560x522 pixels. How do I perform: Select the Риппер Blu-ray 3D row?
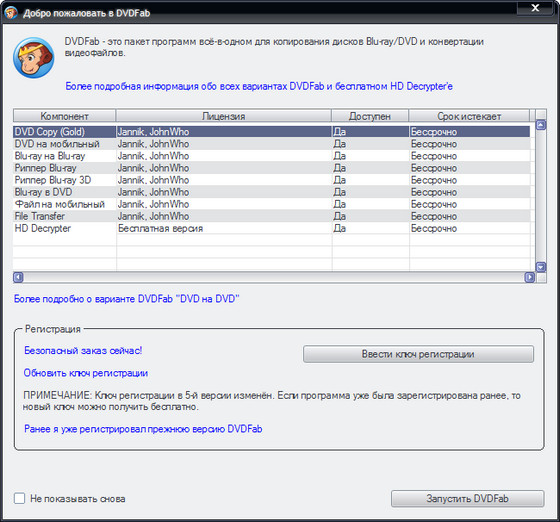click(271, 180)
